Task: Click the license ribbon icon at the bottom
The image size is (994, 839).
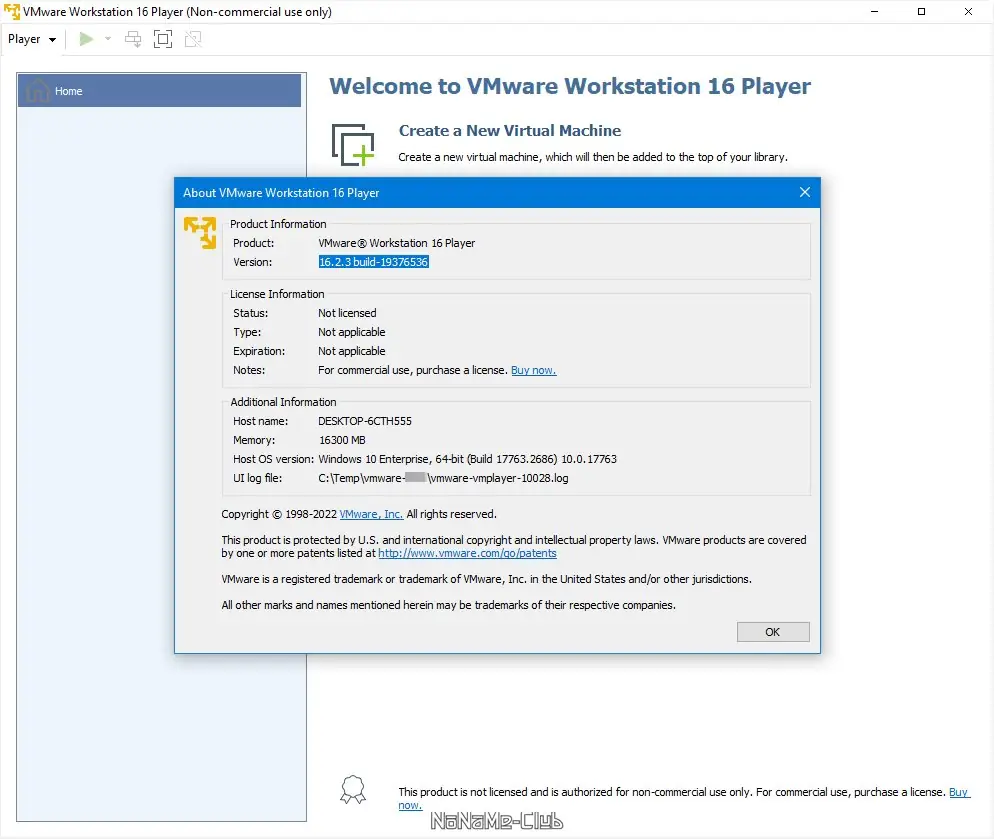Action: tap(353, 790)
